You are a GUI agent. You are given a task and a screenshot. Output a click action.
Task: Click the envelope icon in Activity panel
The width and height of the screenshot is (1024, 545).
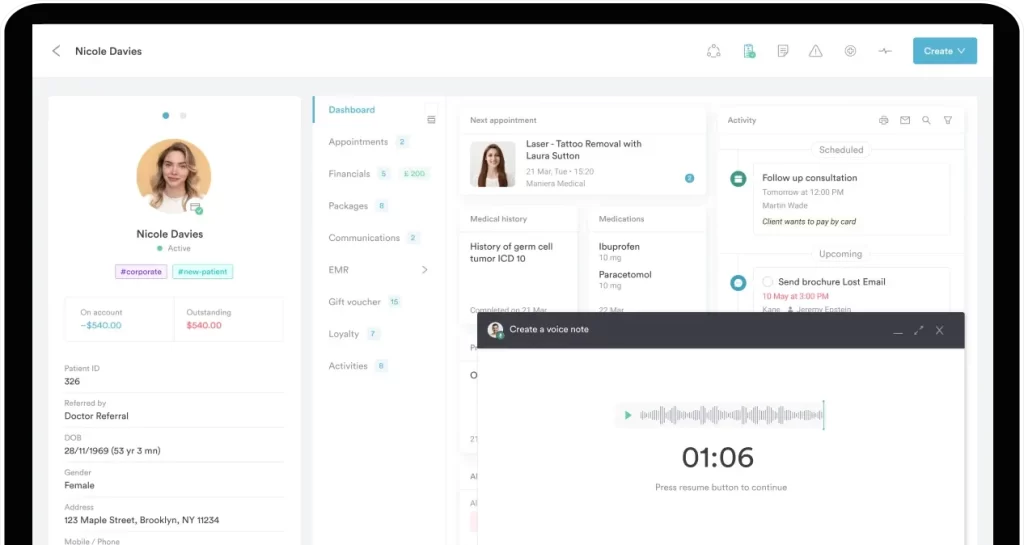point(905,120)
